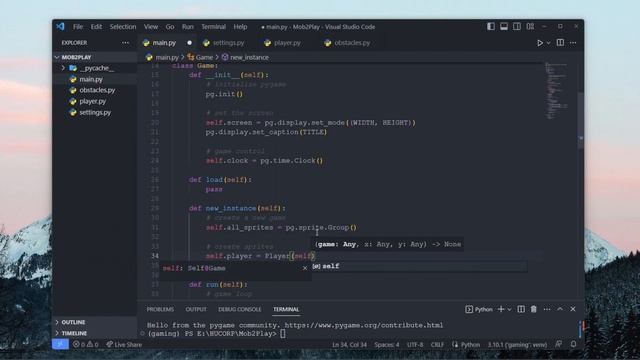Screen dimensions: 640x360
Task: Click the pygame contribute URL in terminal
Action: [364, 325]
